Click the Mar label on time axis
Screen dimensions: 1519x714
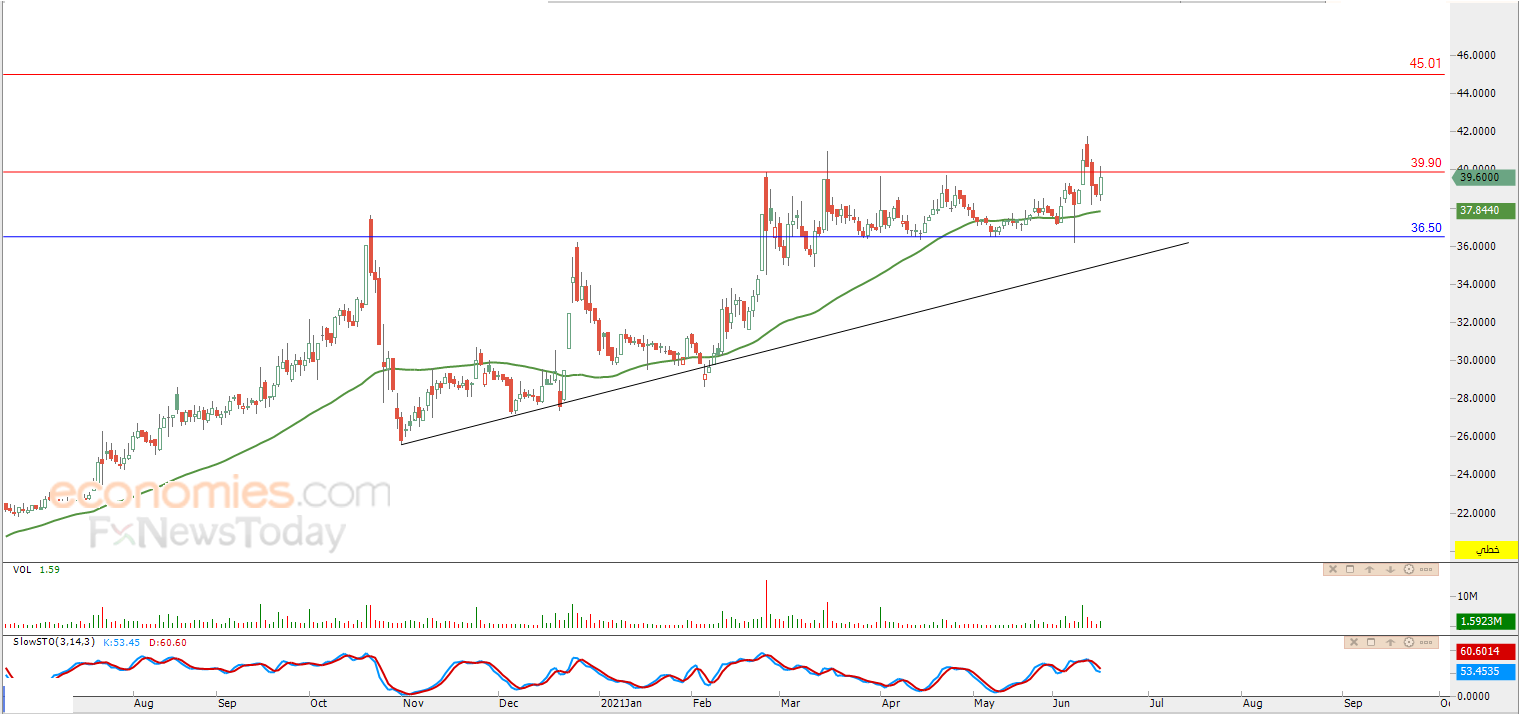[x=791, y=703]
